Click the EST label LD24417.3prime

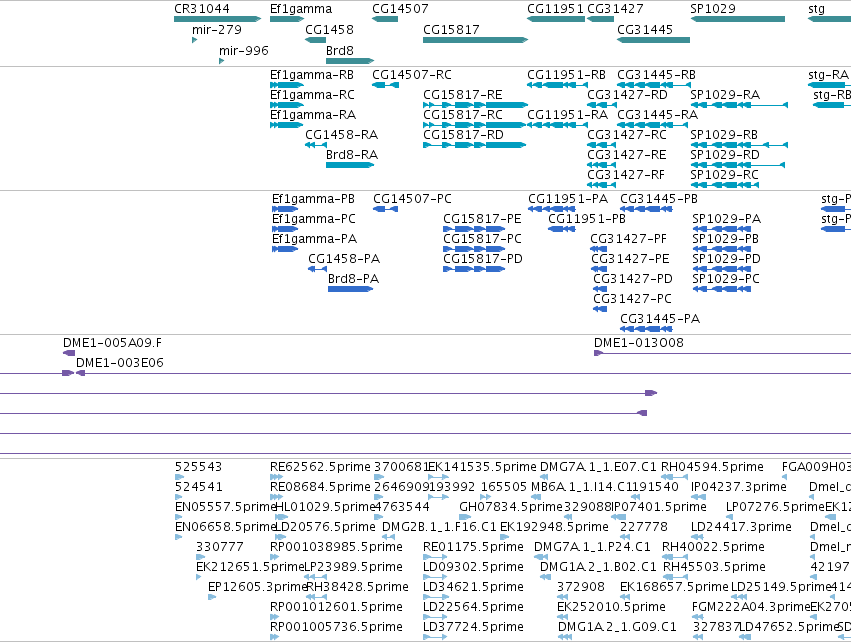click(741, 527)
